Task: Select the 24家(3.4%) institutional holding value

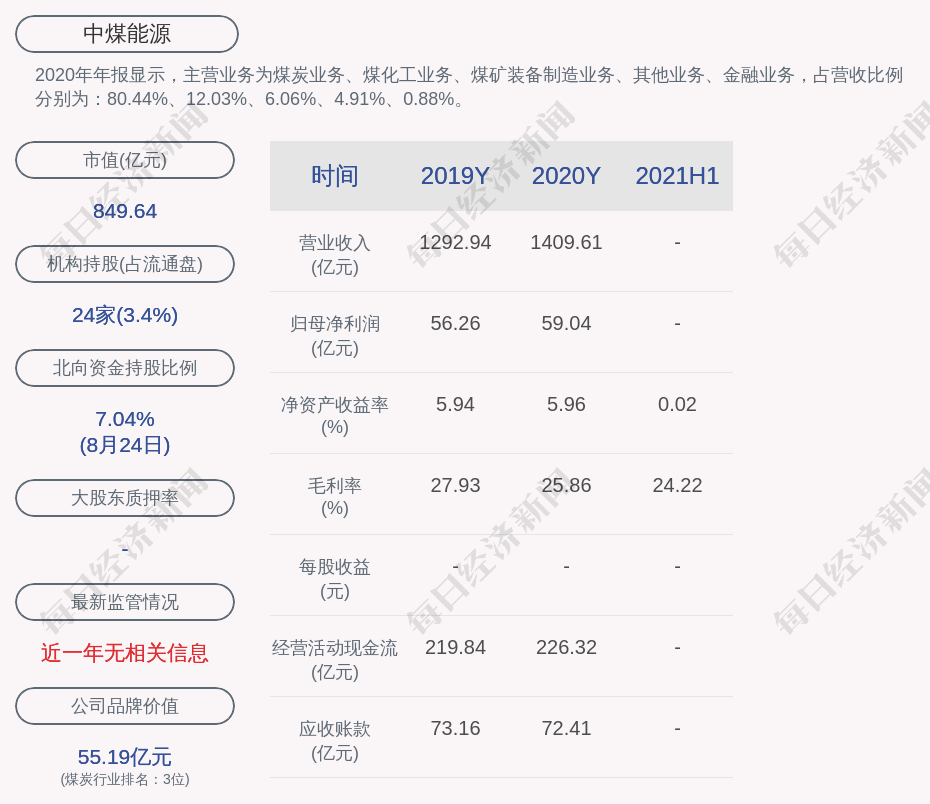Action: pos(125,315)
